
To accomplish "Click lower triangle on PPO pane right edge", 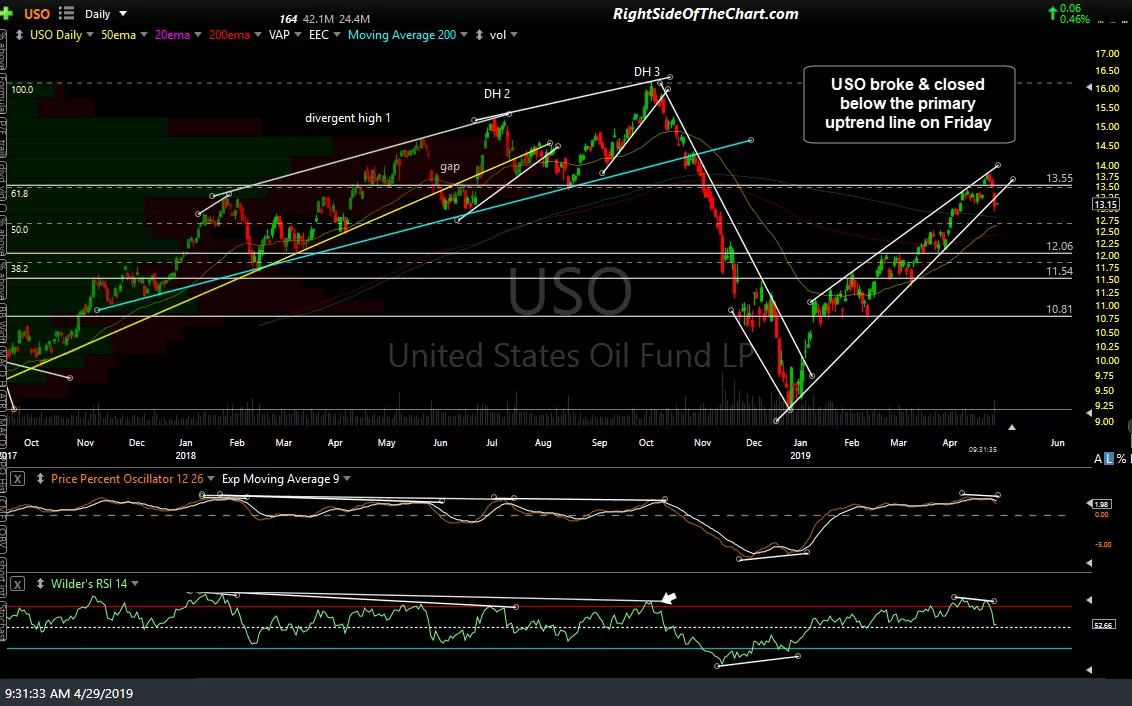I will click(x=1089, y=562).
